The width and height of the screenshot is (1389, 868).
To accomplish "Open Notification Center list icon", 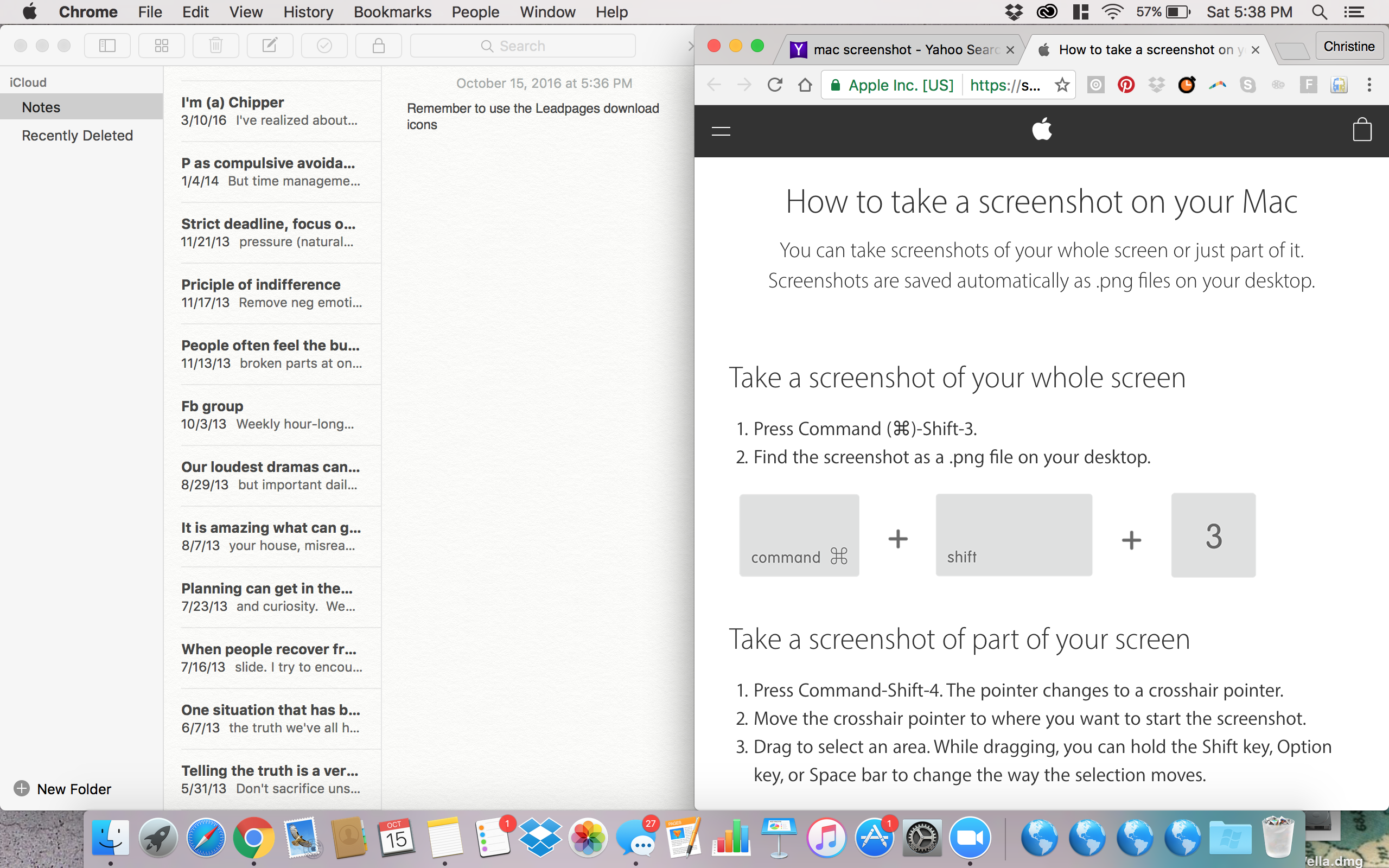I will pos(1354,12).
